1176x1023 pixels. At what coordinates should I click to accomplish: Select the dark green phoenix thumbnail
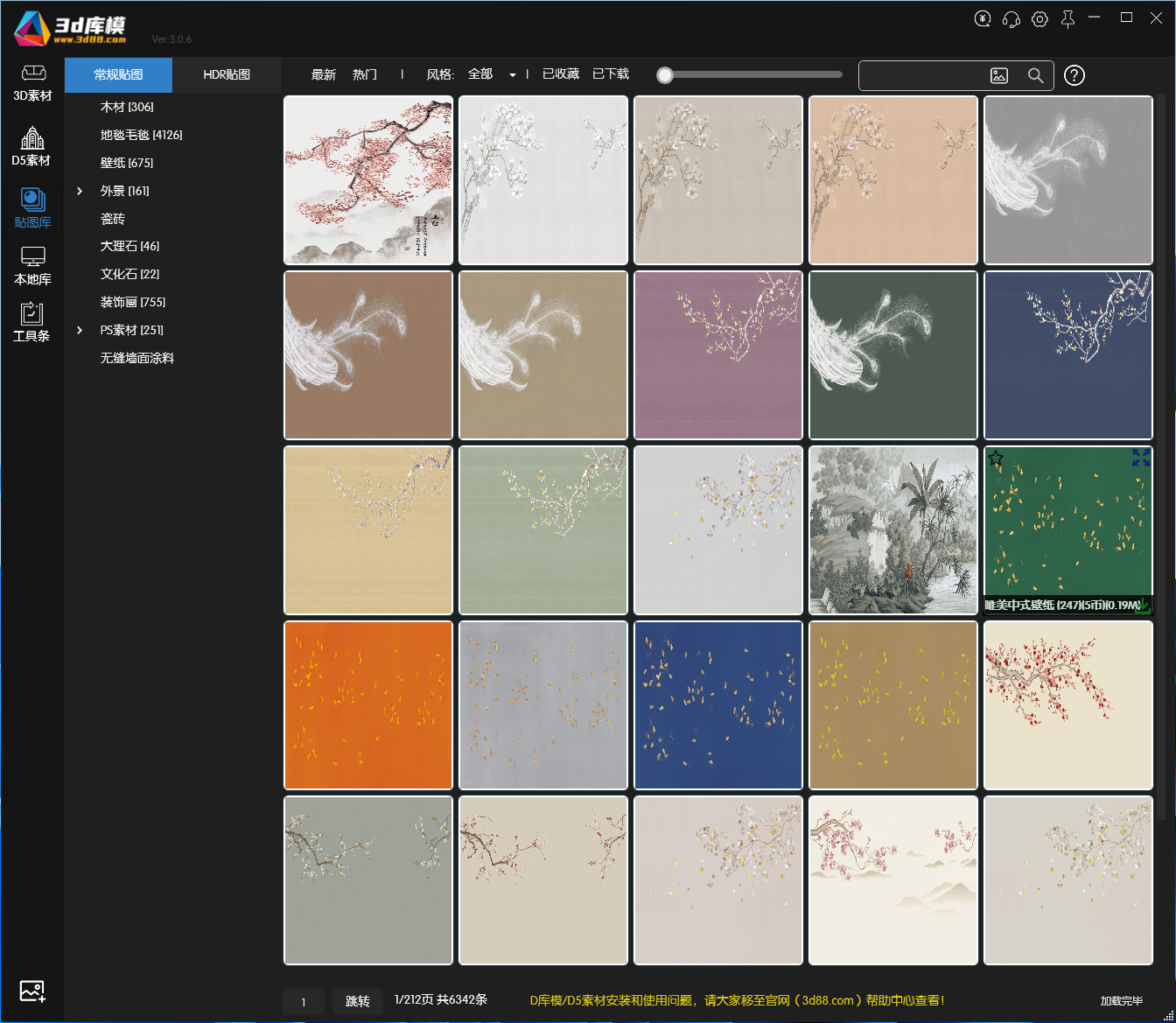(x=893, y=355)
